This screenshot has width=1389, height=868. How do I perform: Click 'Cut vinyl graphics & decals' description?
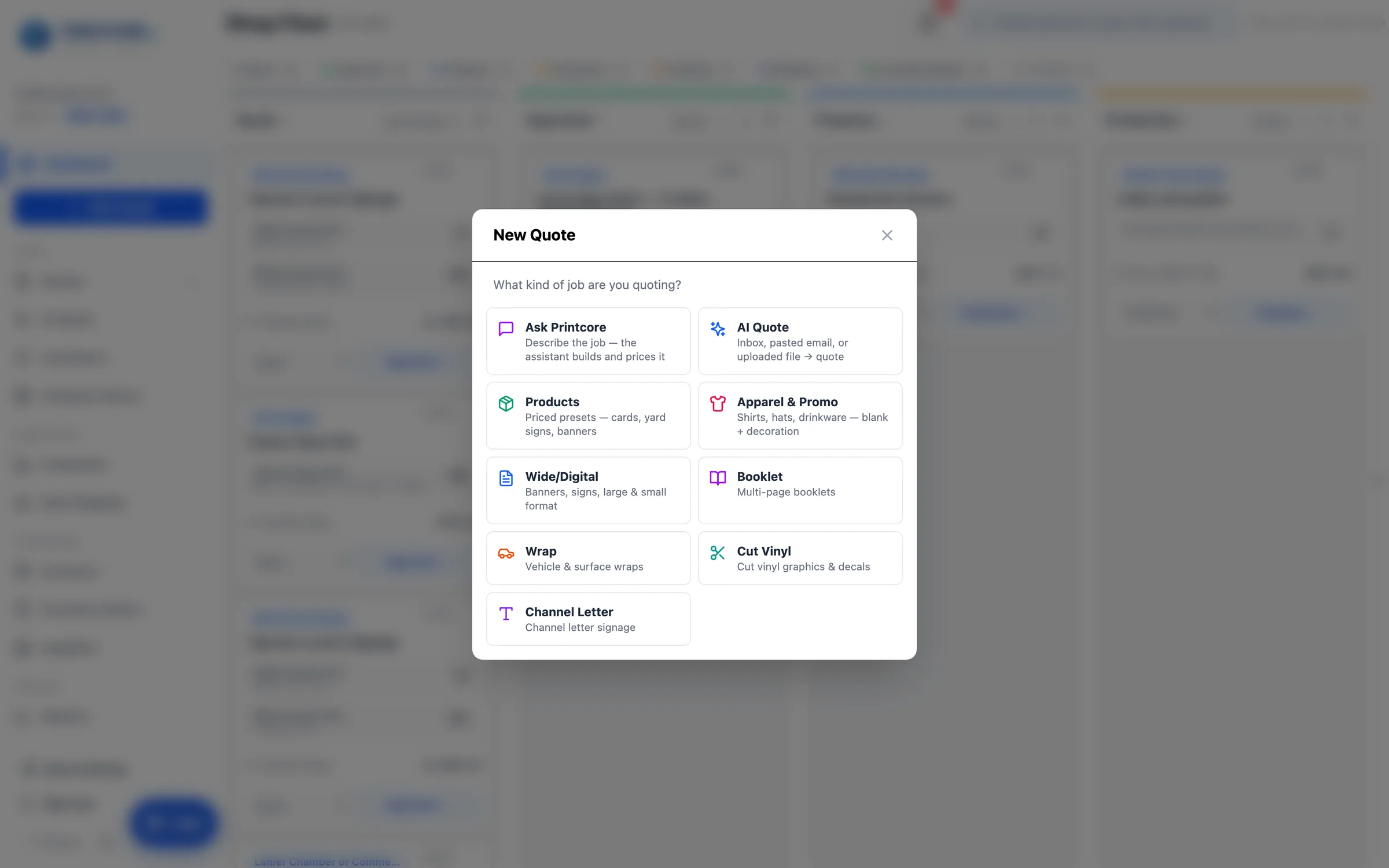pos(803,567)
